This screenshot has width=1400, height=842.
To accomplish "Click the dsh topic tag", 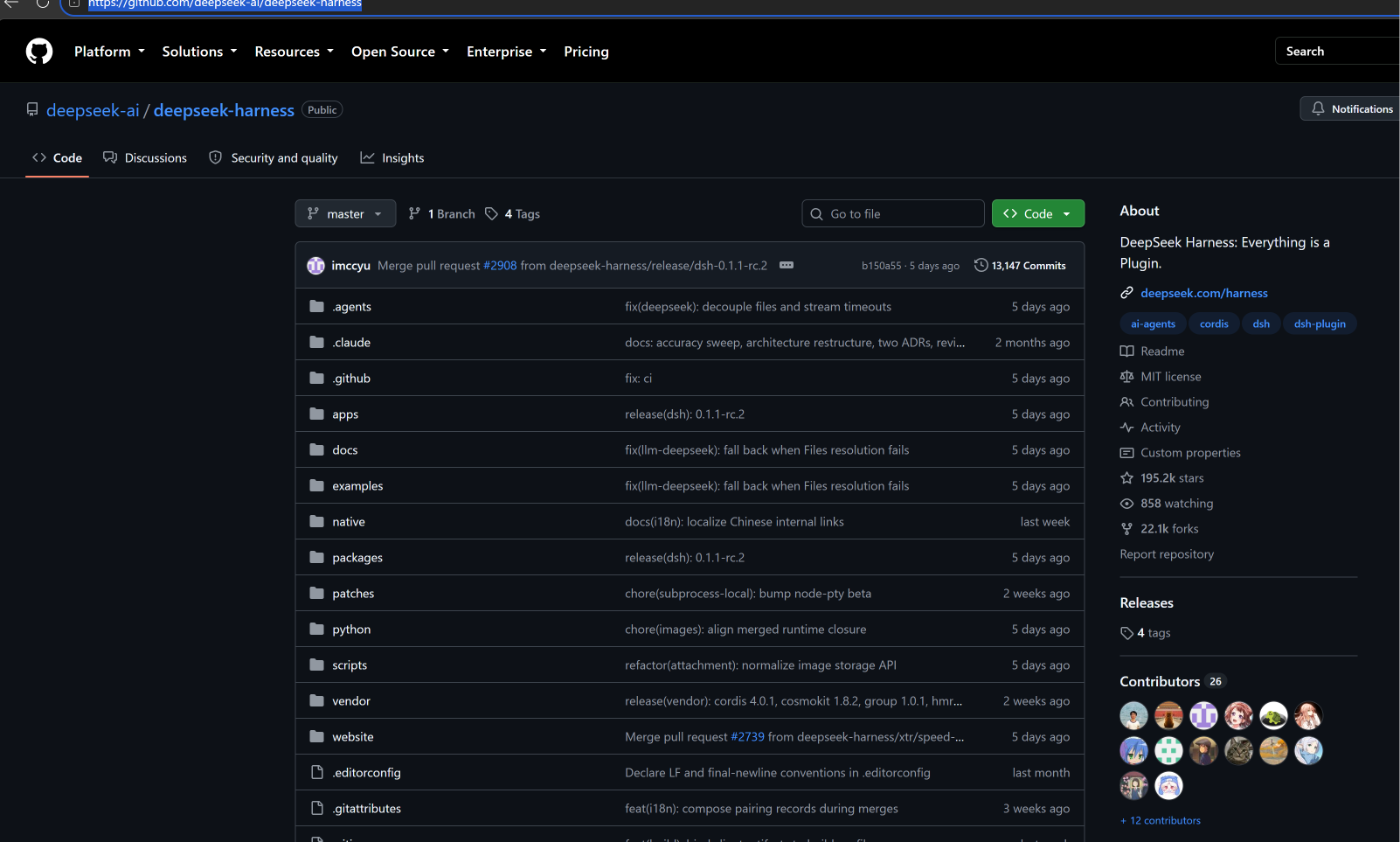I will [1261, 324].
